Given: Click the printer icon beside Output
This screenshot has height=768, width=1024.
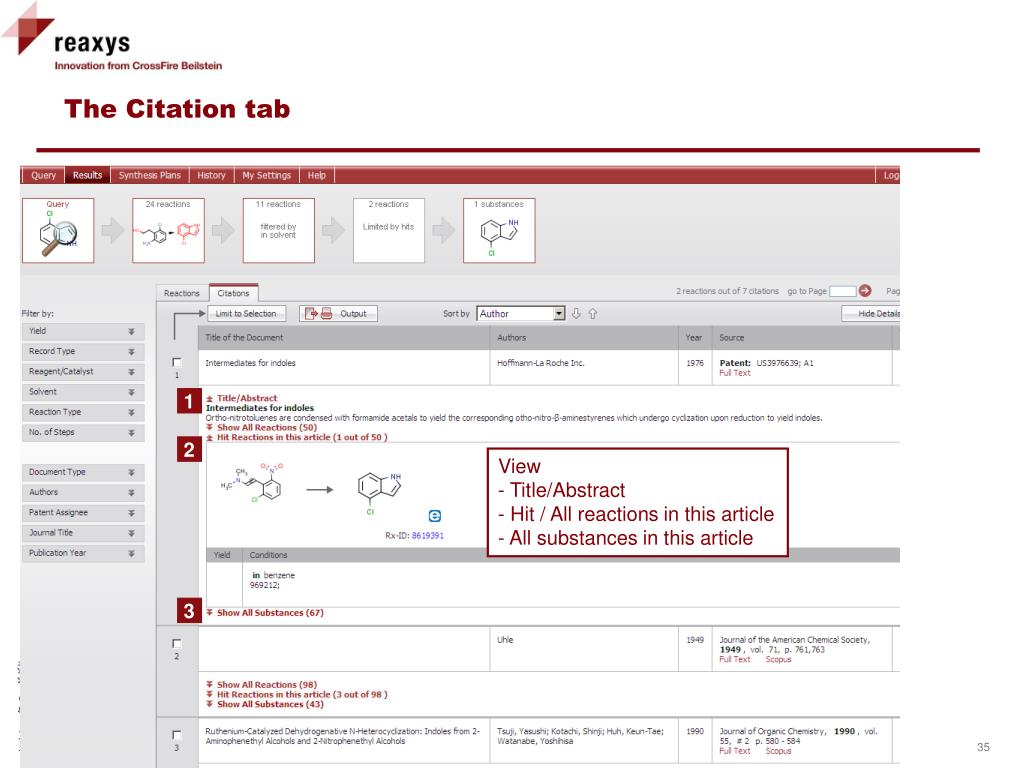Looking at the screenshot, I should [327, 313].
